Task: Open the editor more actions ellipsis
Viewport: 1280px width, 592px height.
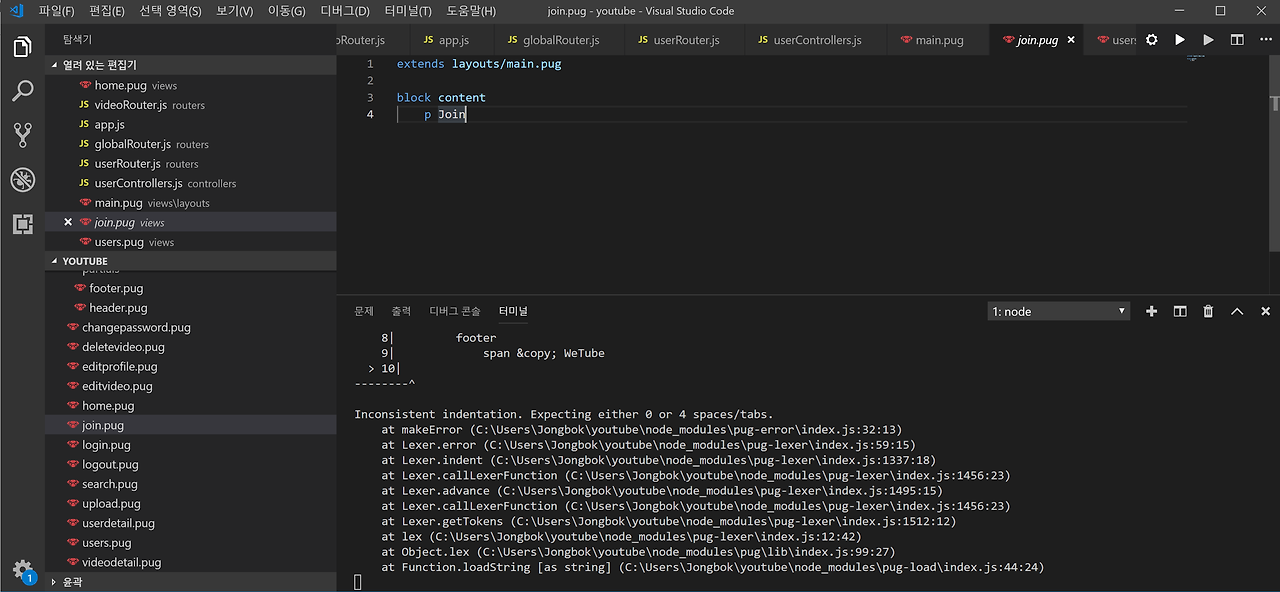Action: (1265, 40)
